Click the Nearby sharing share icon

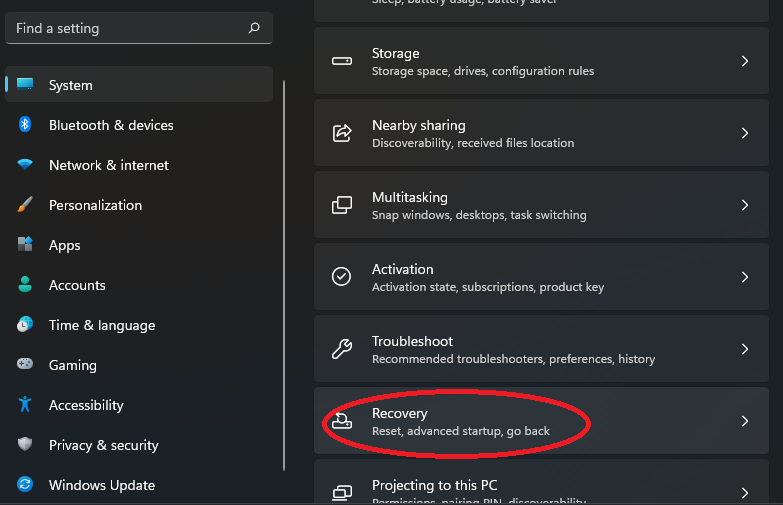click(x=342, y=133)
